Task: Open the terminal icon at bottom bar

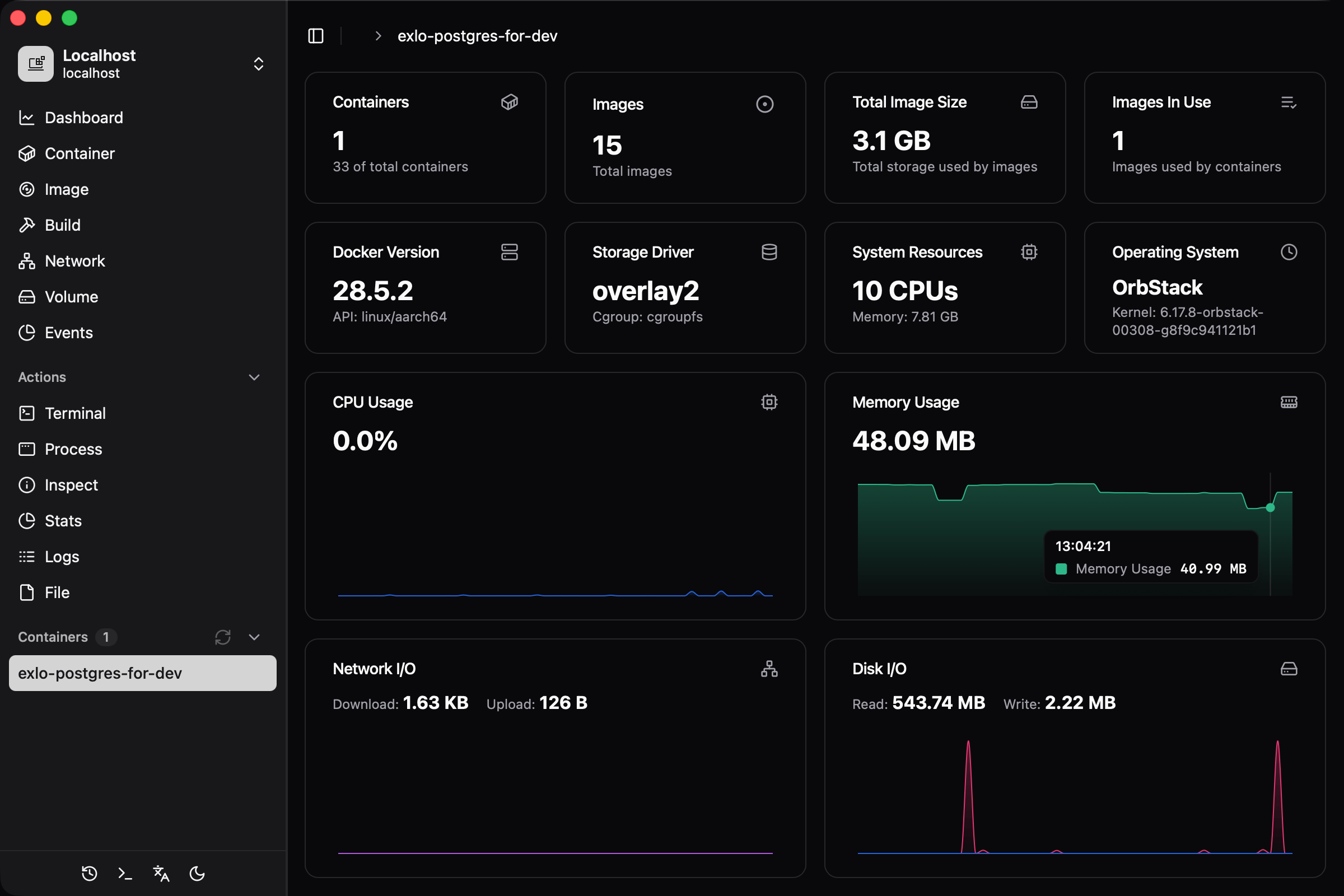Action: (x=124, y=874)
